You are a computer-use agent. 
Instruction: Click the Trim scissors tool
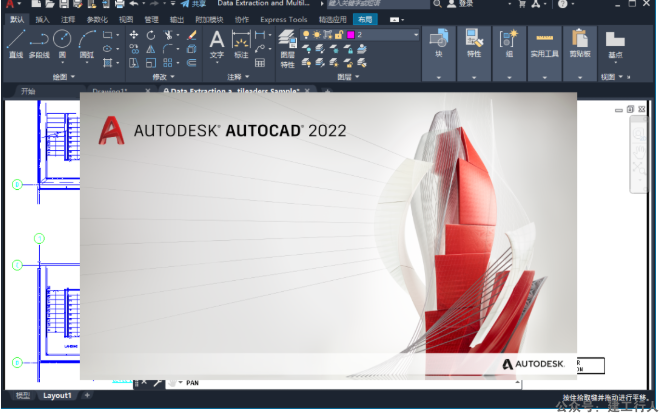click(168, 35)
